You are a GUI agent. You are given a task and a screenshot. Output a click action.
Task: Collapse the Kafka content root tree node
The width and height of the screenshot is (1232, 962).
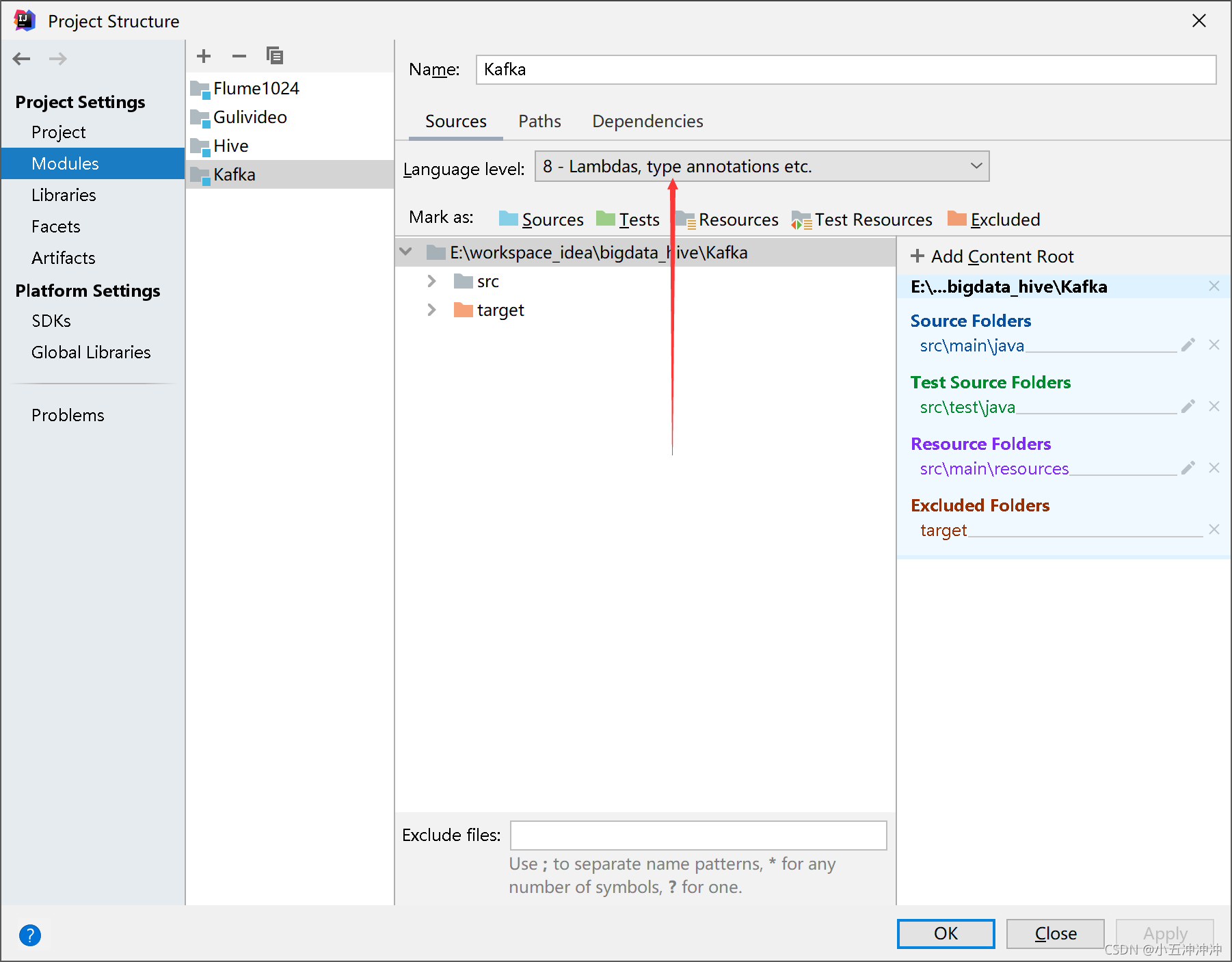pos(405,252)
